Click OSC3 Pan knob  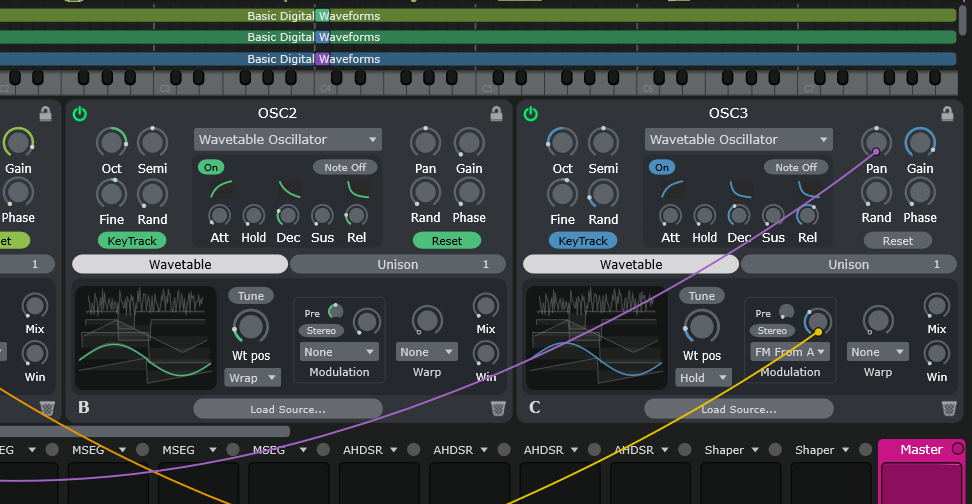[x=877, y=142]
